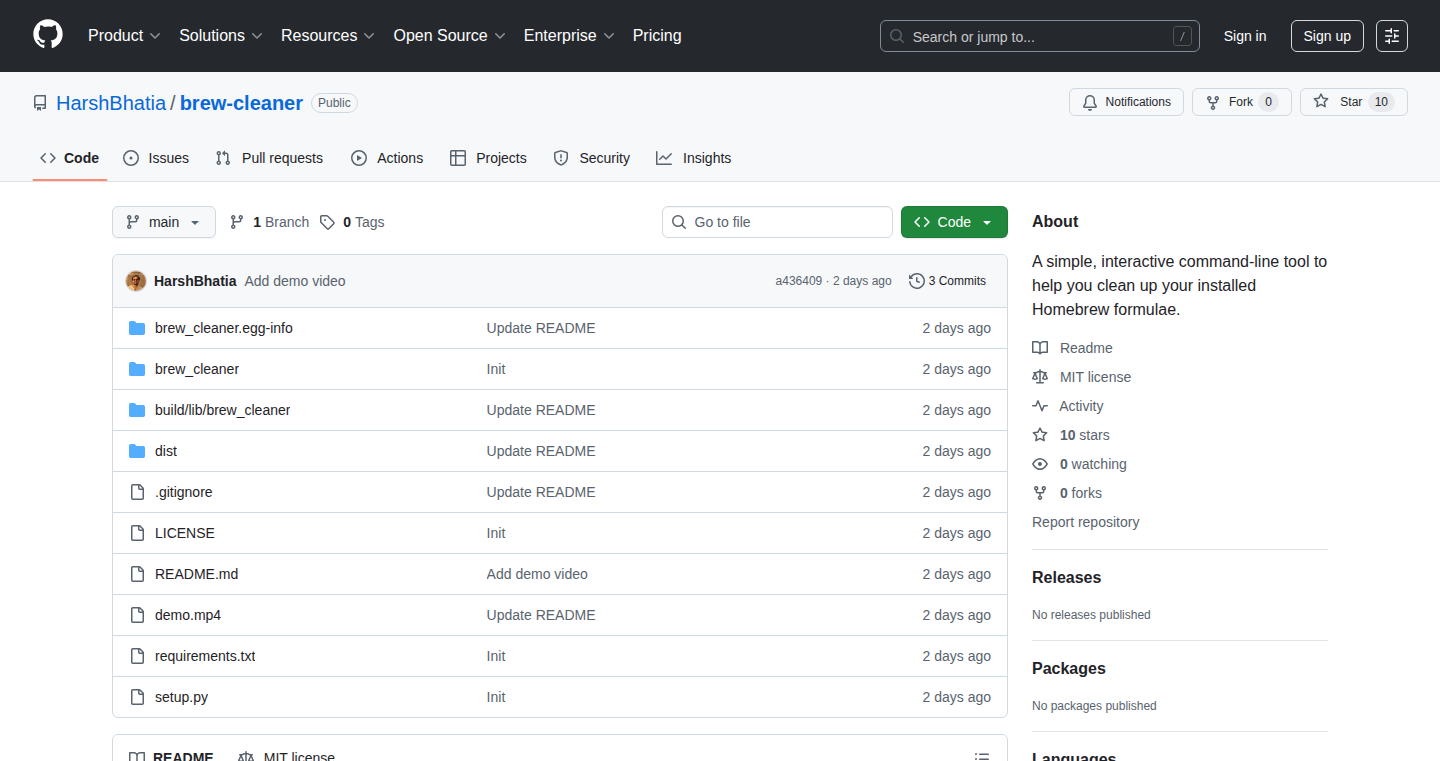The height and width of the screenshot is (761, 1440).
Task: Click HarshBhatia avatar in commit row
Action: [136, 281]
